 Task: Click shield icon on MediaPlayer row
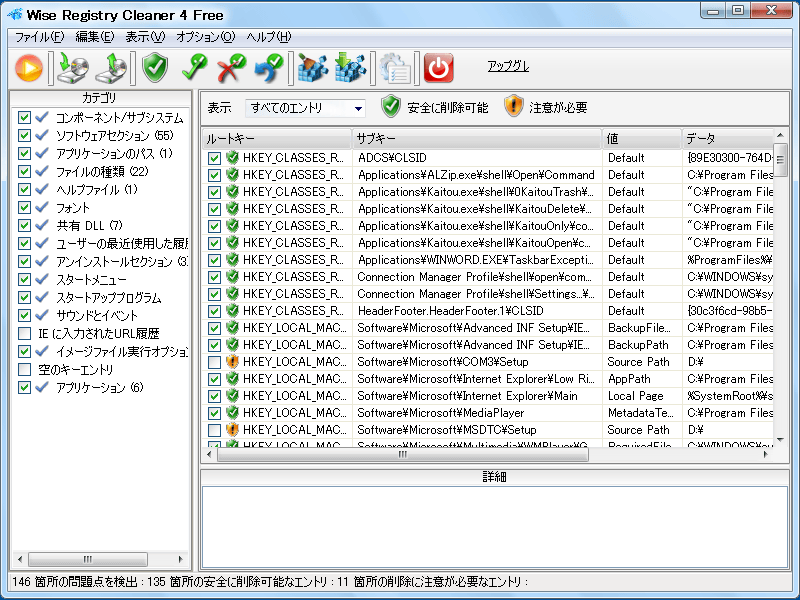[x=232, y=413]
